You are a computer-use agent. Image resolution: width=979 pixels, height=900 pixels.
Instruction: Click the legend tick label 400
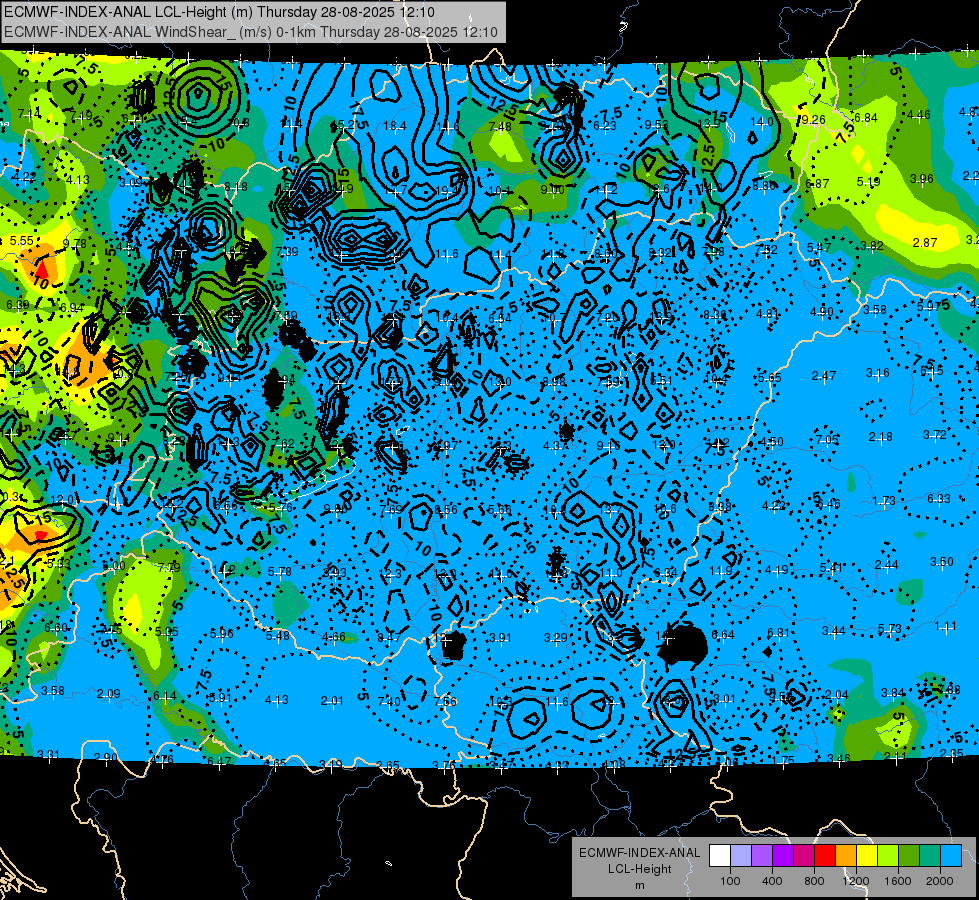772,881
